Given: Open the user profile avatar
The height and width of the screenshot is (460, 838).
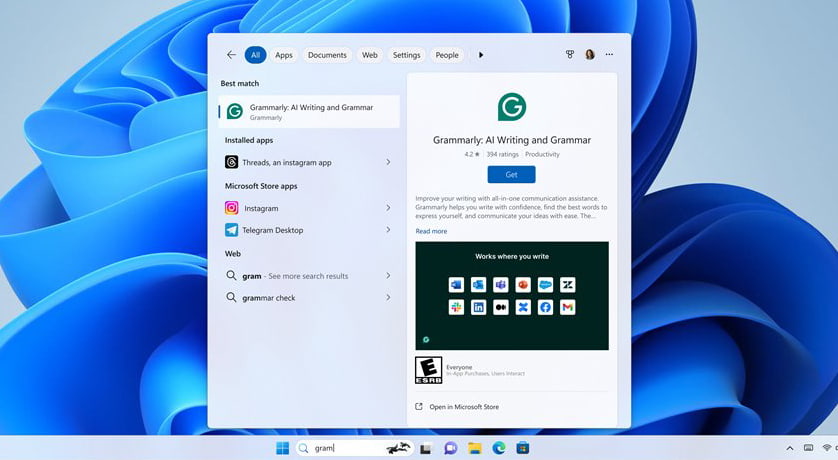Looking at the screenshot, I should click(589, 54).
